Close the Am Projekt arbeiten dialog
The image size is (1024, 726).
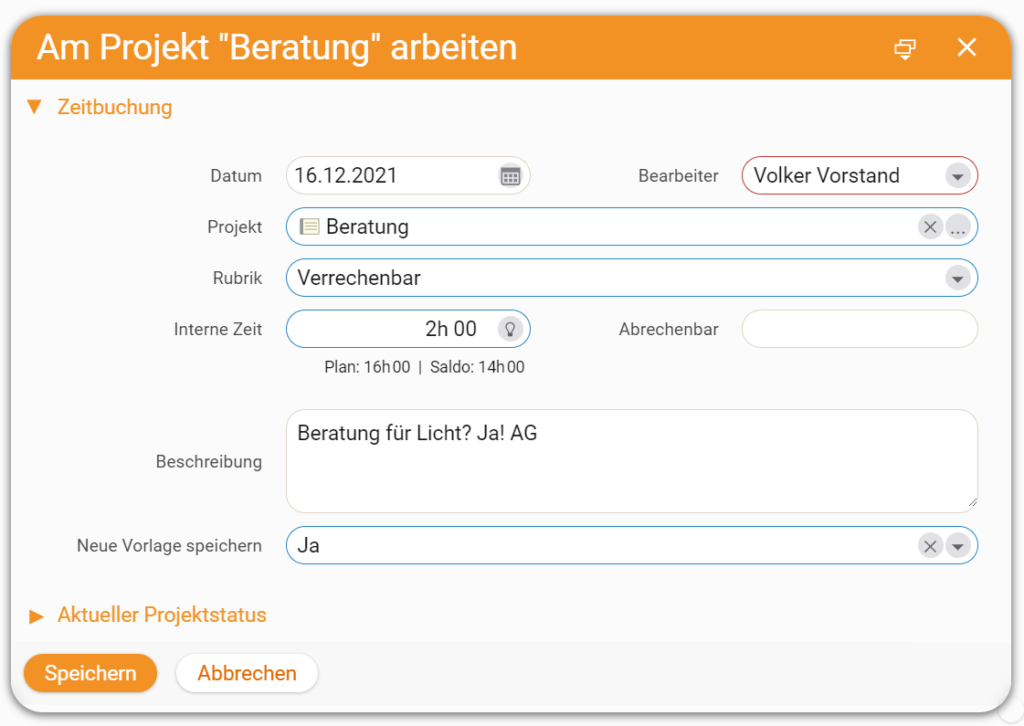click(x=967, y=47)
